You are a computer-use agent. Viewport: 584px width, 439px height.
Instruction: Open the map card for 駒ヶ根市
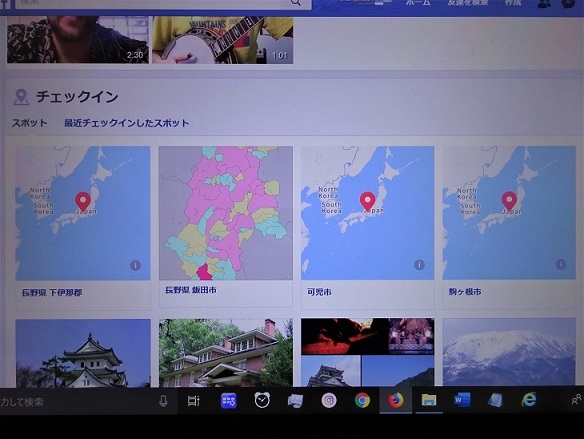click(509, 213)
